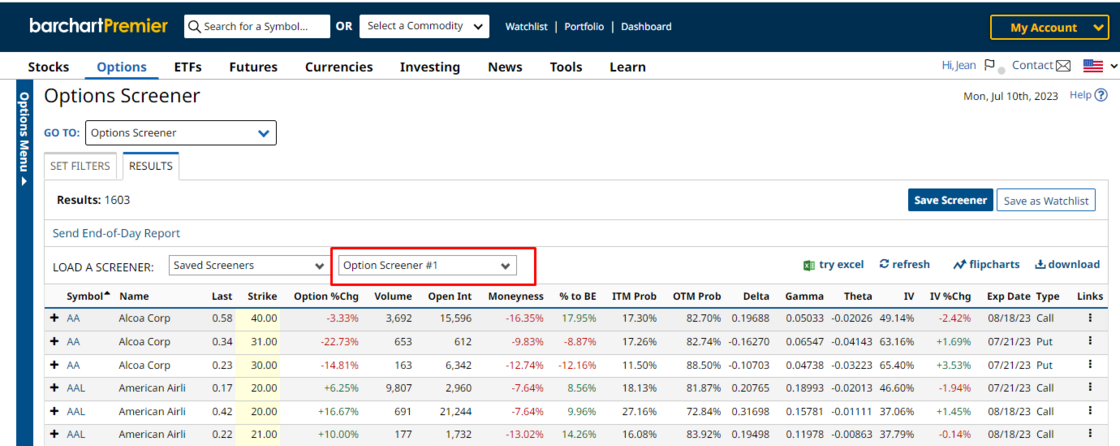
Task: Sort by the IV %Chg column header
Action: (x=949, y=296)
